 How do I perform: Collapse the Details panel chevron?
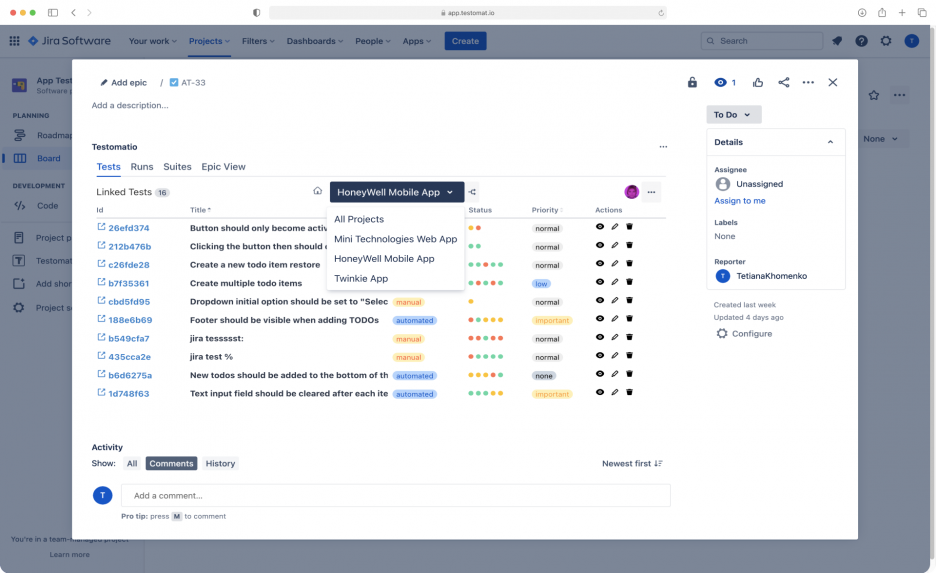(x=830, y=142)
